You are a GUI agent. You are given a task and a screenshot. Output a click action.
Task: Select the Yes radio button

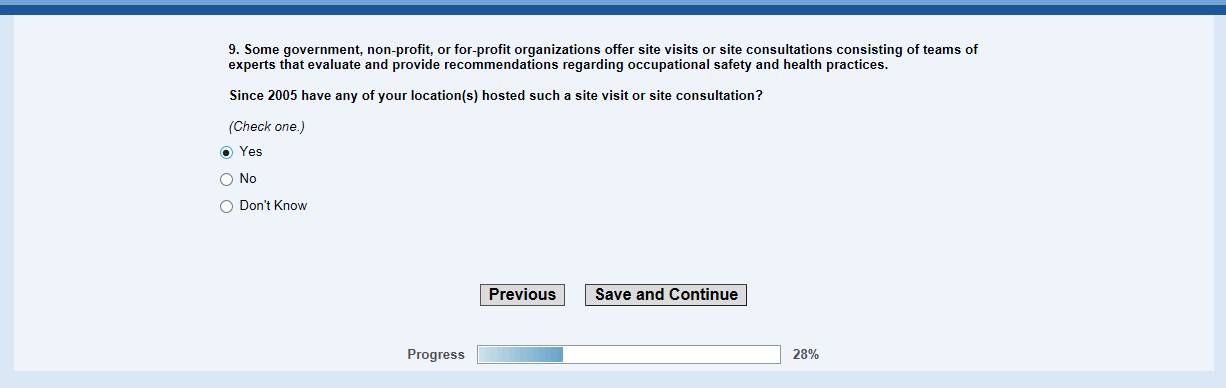[226, 153]
